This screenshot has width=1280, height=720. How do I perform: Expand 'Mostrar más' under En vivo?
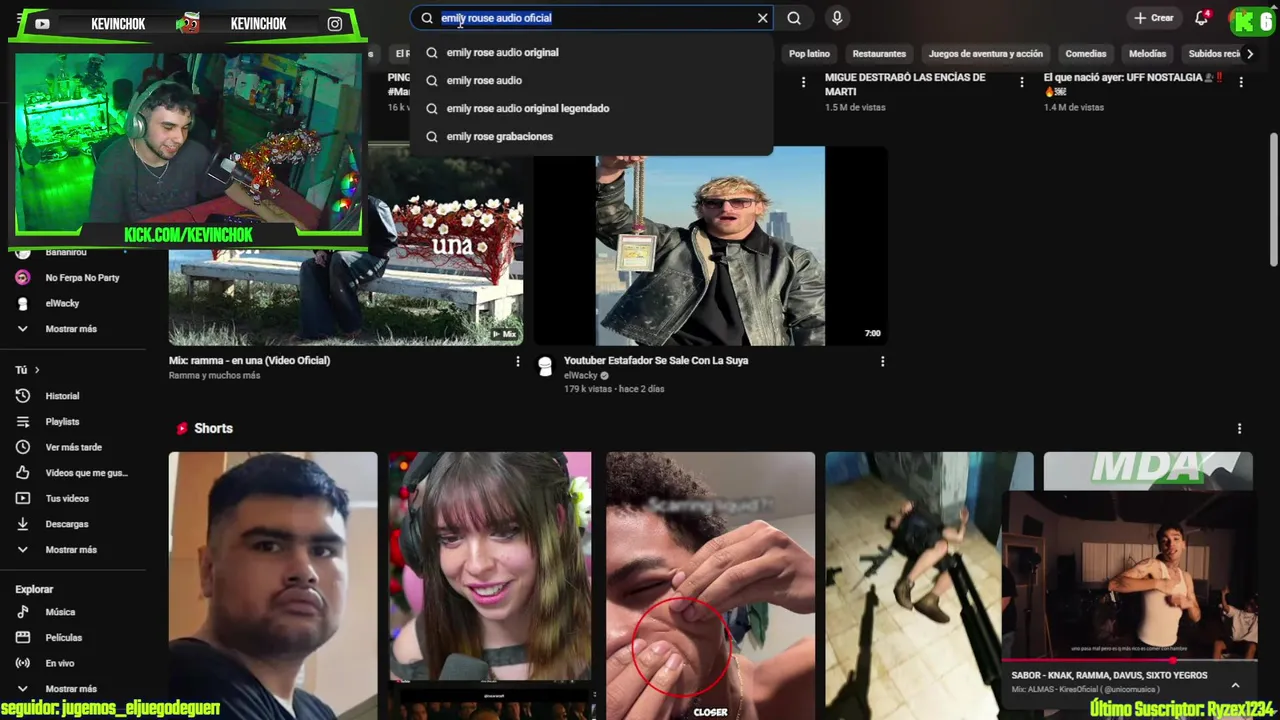pos(72,689)
